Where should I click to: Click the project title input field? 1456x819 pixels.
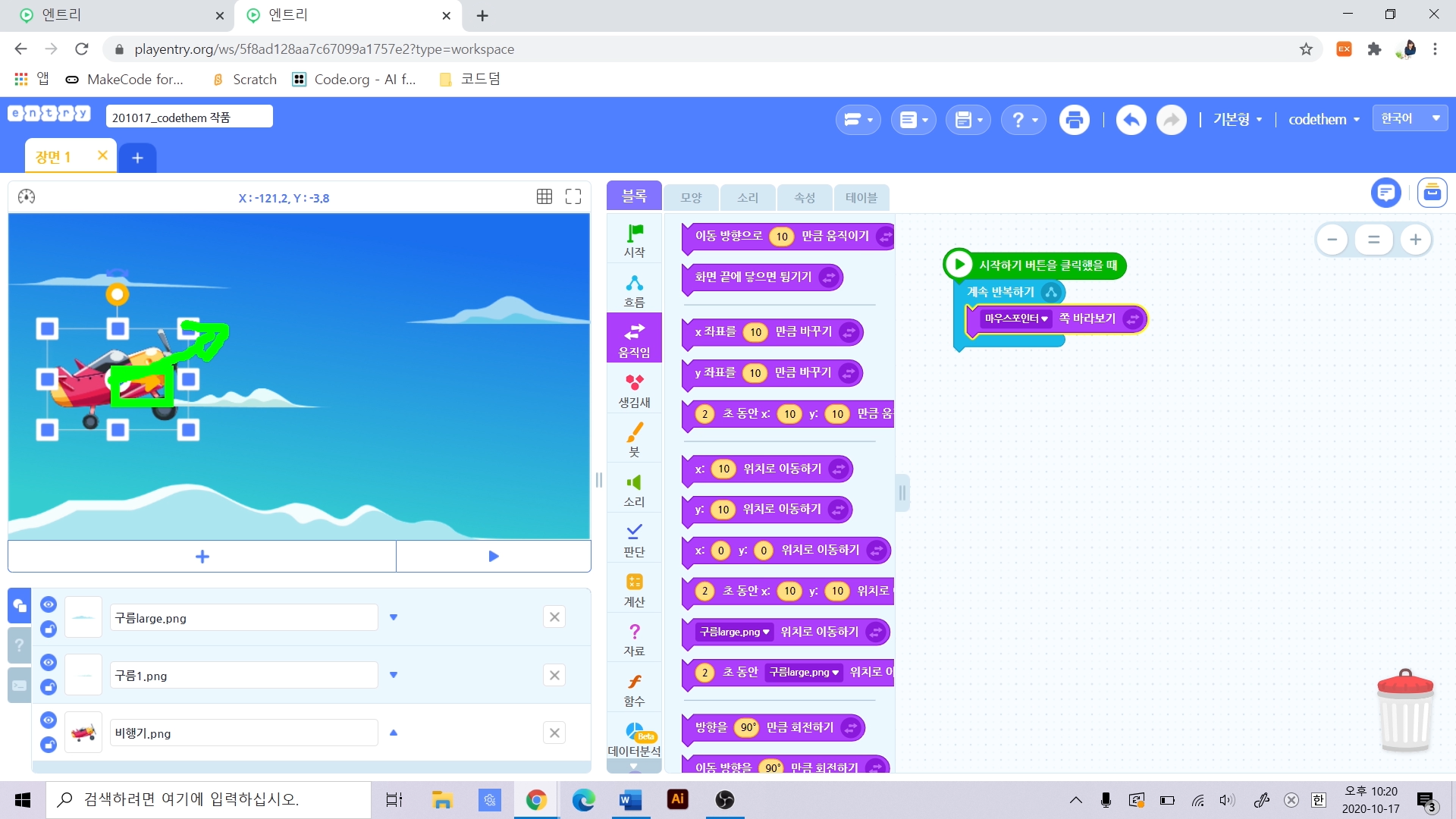coord(189,118)
